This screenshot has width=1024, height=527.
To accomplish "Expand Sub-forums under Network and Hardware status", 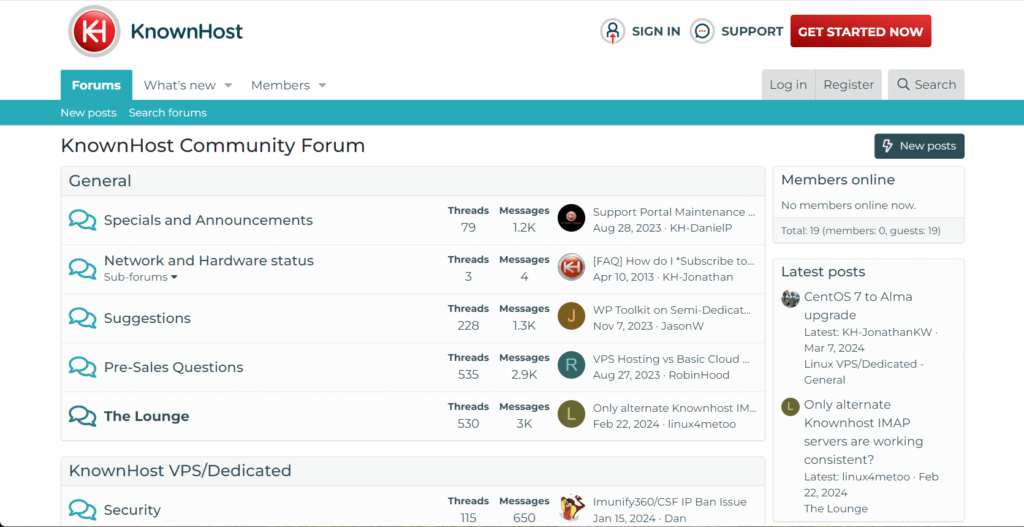I will pyautogui.click(x=140, y=277).
